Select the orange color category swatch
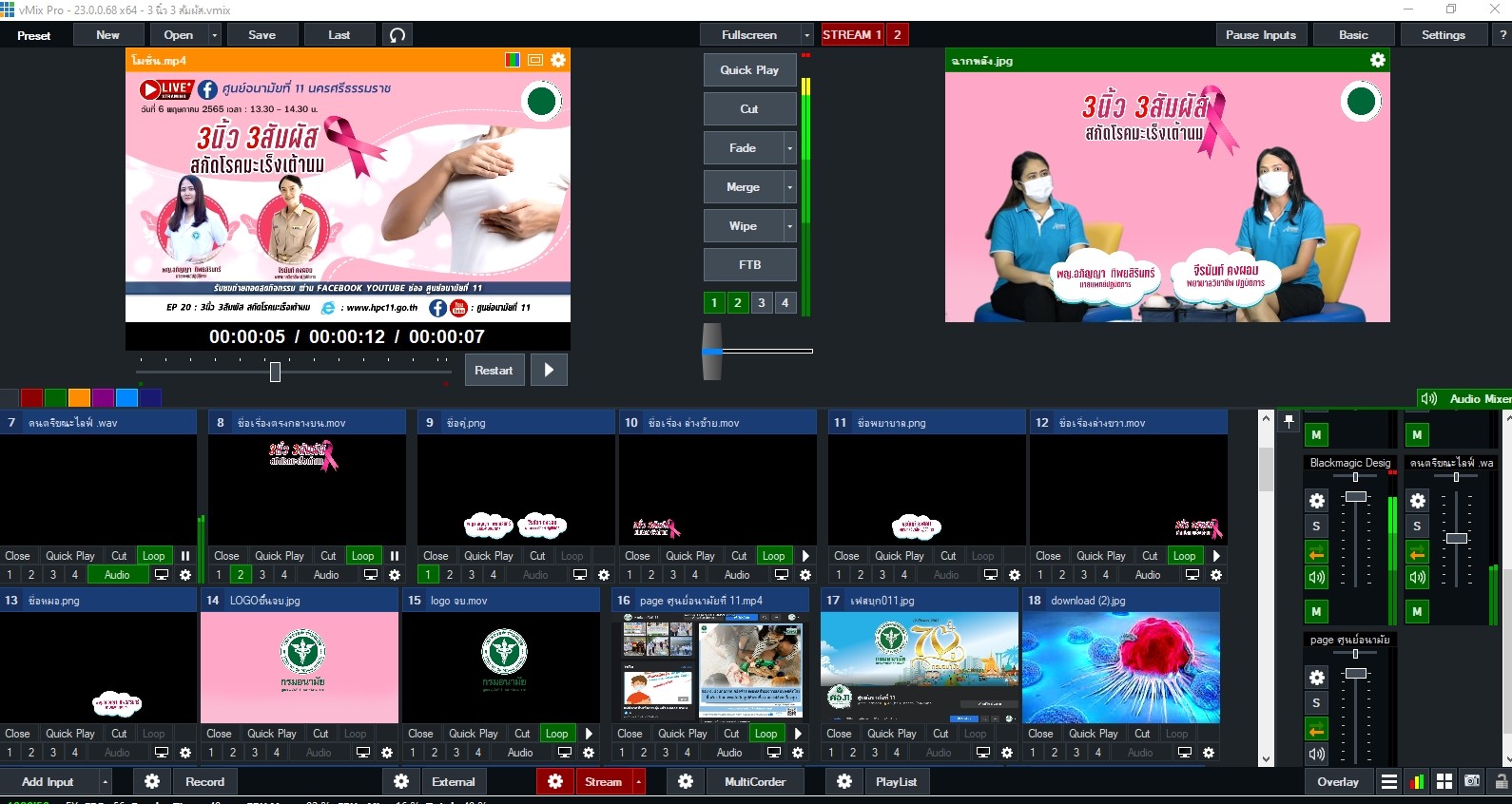The image size is (1512, 804). tap(79, 397)
